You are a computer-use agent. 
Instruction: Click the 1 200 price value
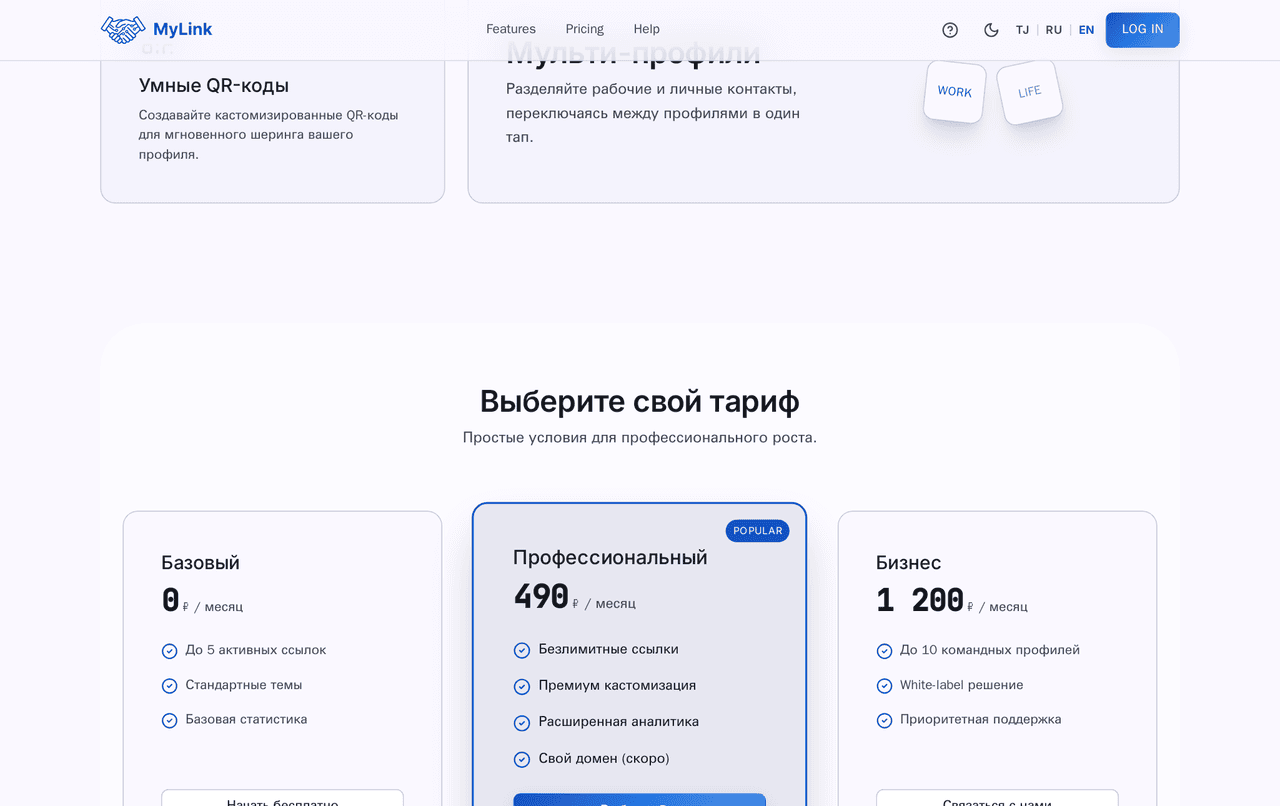[x=920, y=600]
